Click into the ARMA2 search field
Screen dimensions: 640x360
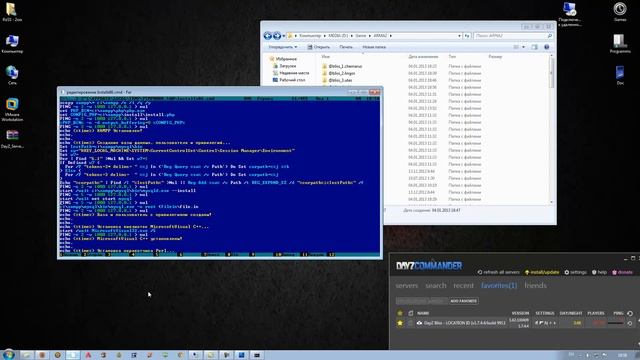pyautogui.click(x=510, y=36)
